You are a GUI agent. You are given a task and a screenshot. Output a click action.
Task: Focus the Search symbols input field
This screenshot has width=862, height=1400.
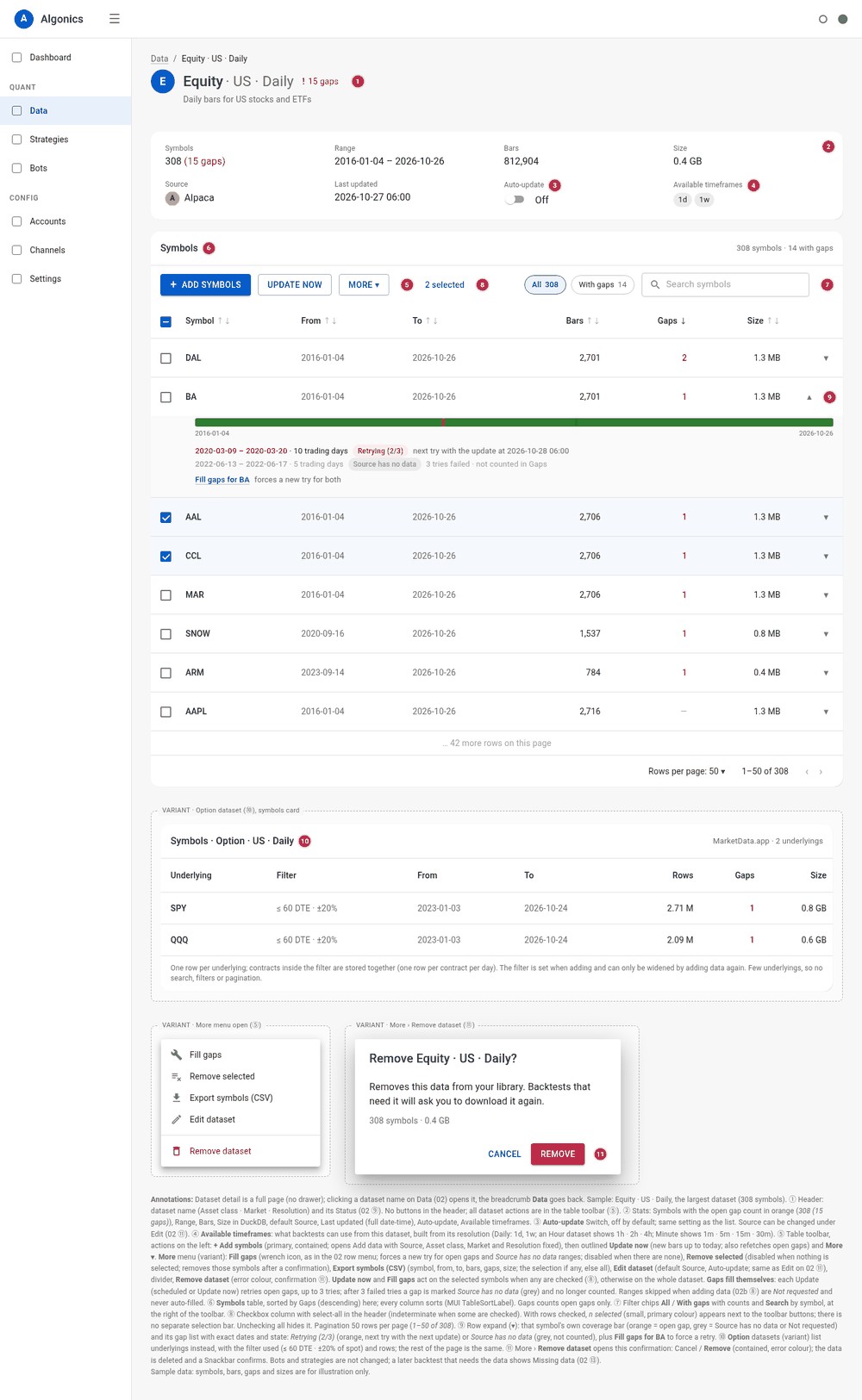pos(725,284)
